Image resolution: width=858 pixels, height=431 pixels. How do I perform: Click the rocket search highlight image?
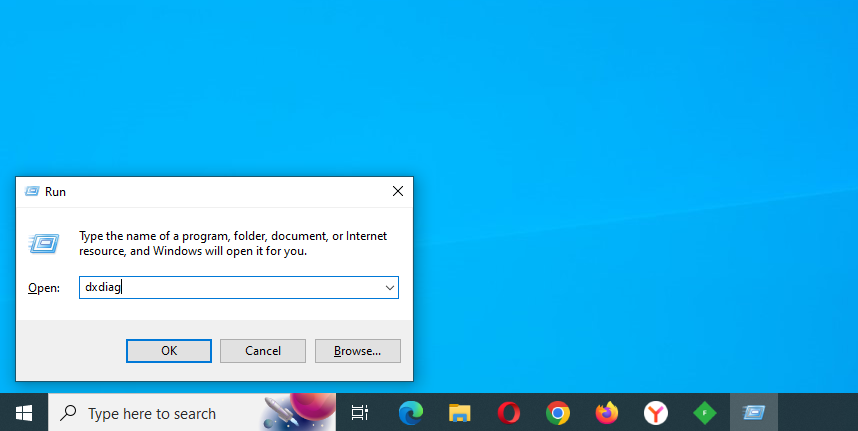point(299,412)
